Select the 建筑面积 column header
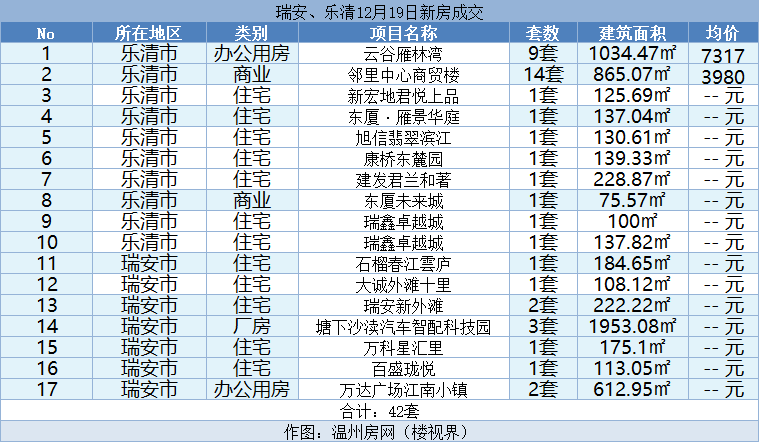Viewport: 759px width, 442px height. (x=632, y=33)
